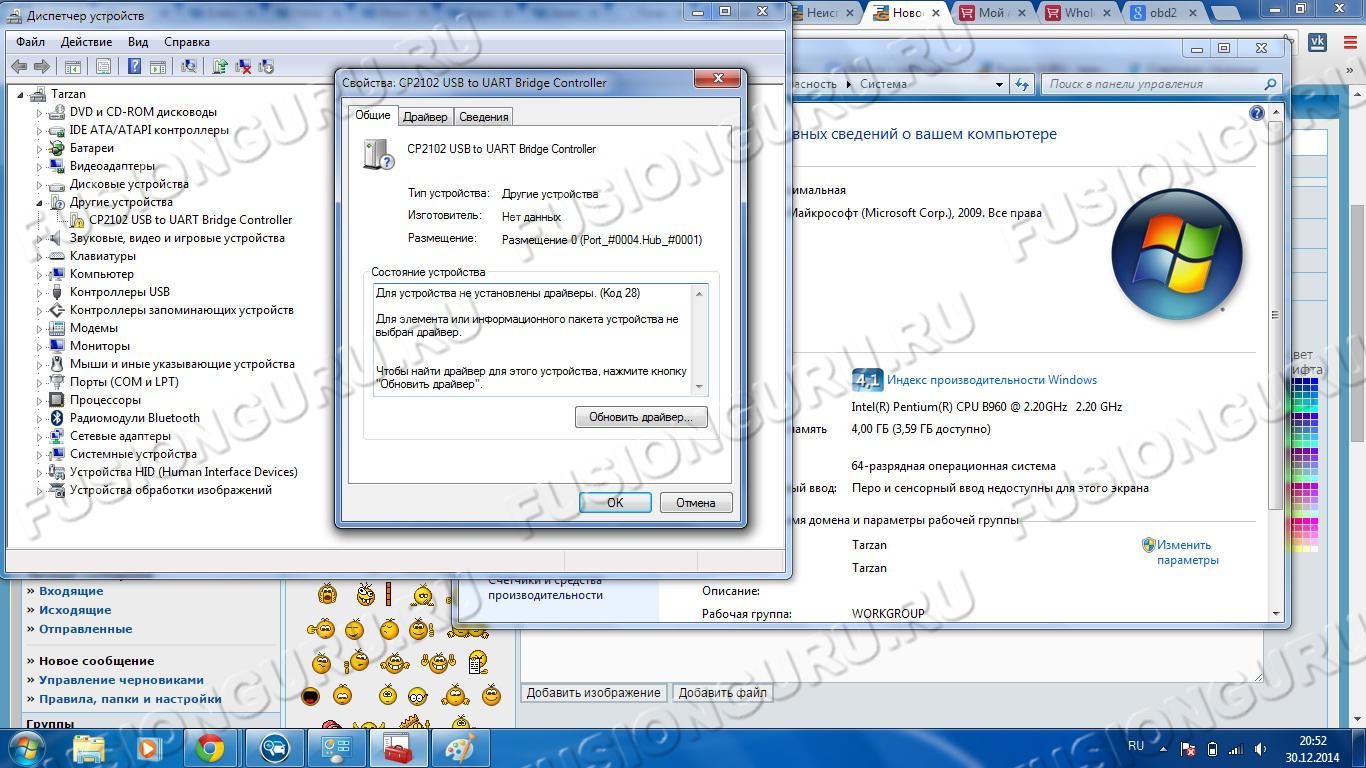This screenshot has height=768, width=1366.
Task: Open the Control Panel address bar dropdown arrow
Action: click(x=999, y=85)
